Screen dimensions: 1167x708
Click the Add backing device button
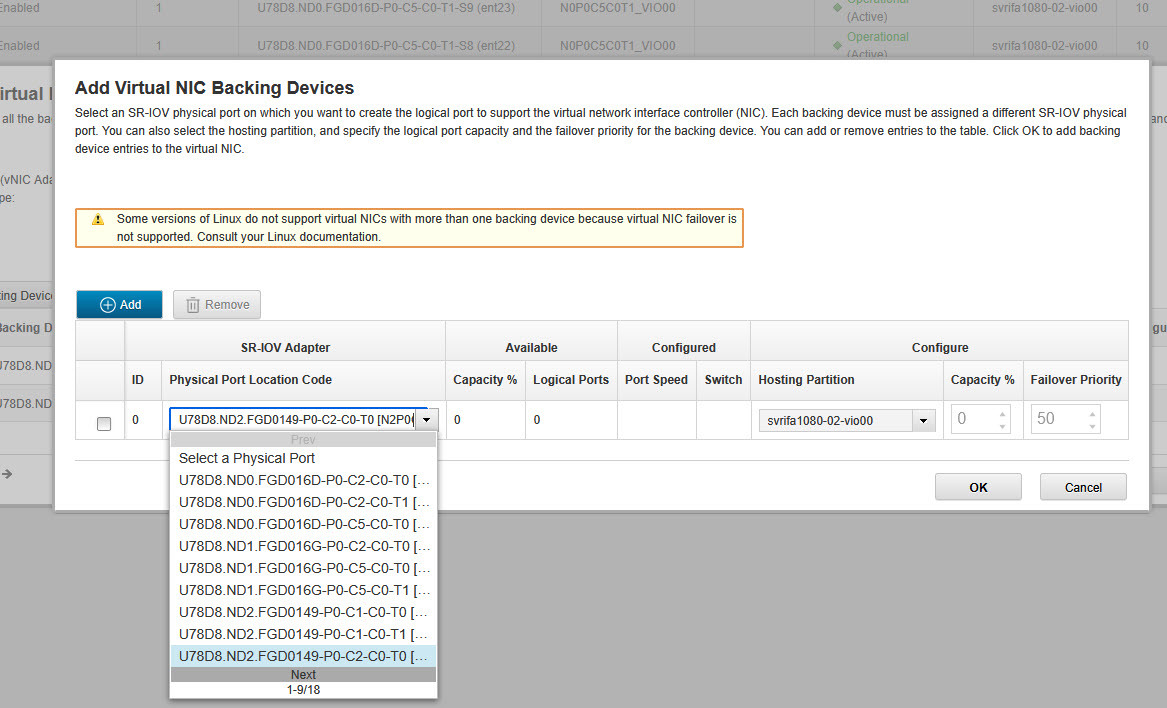119,305
